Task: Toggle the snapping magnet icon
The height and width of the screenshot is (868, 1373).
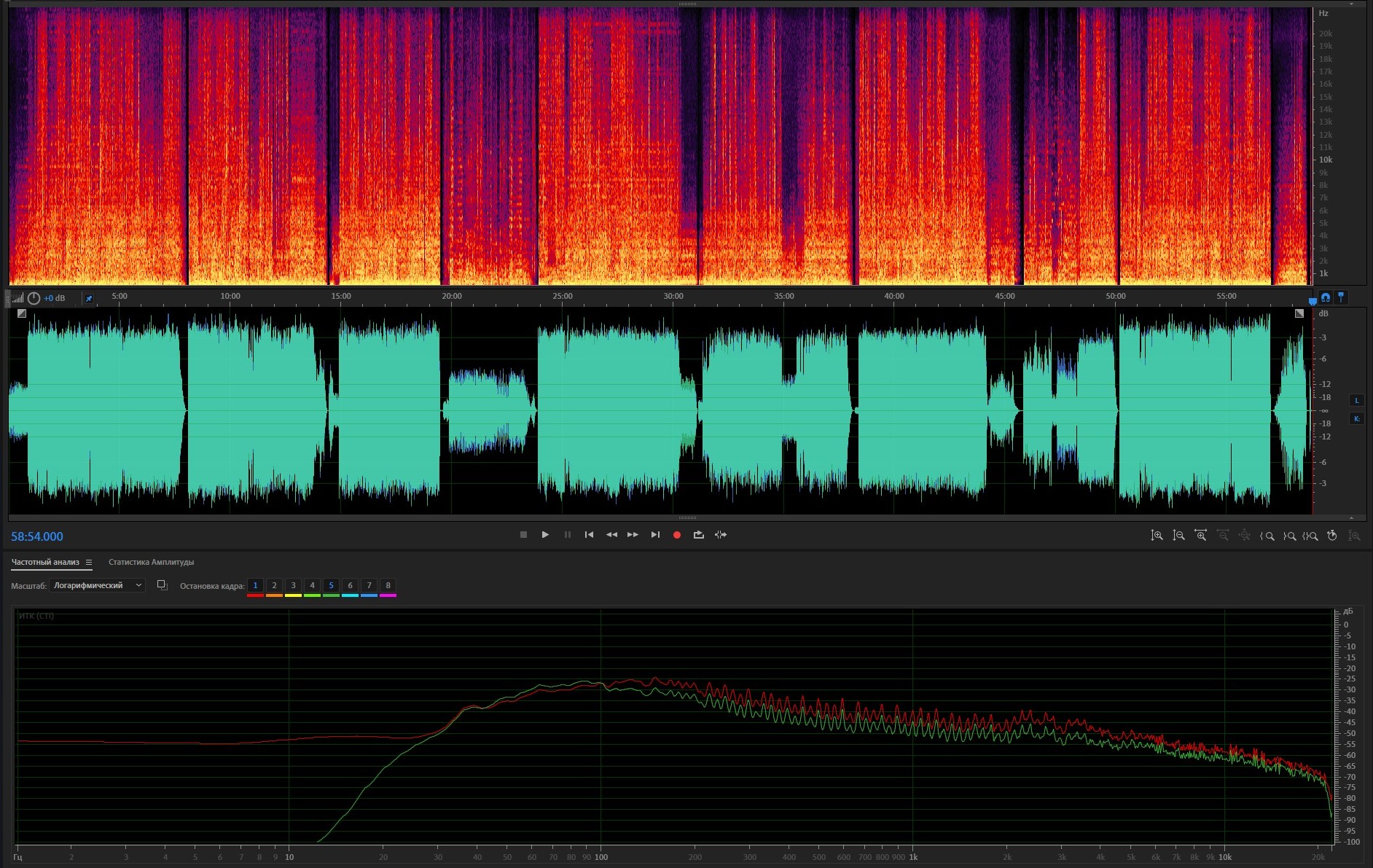Action: click(1326, 297)
